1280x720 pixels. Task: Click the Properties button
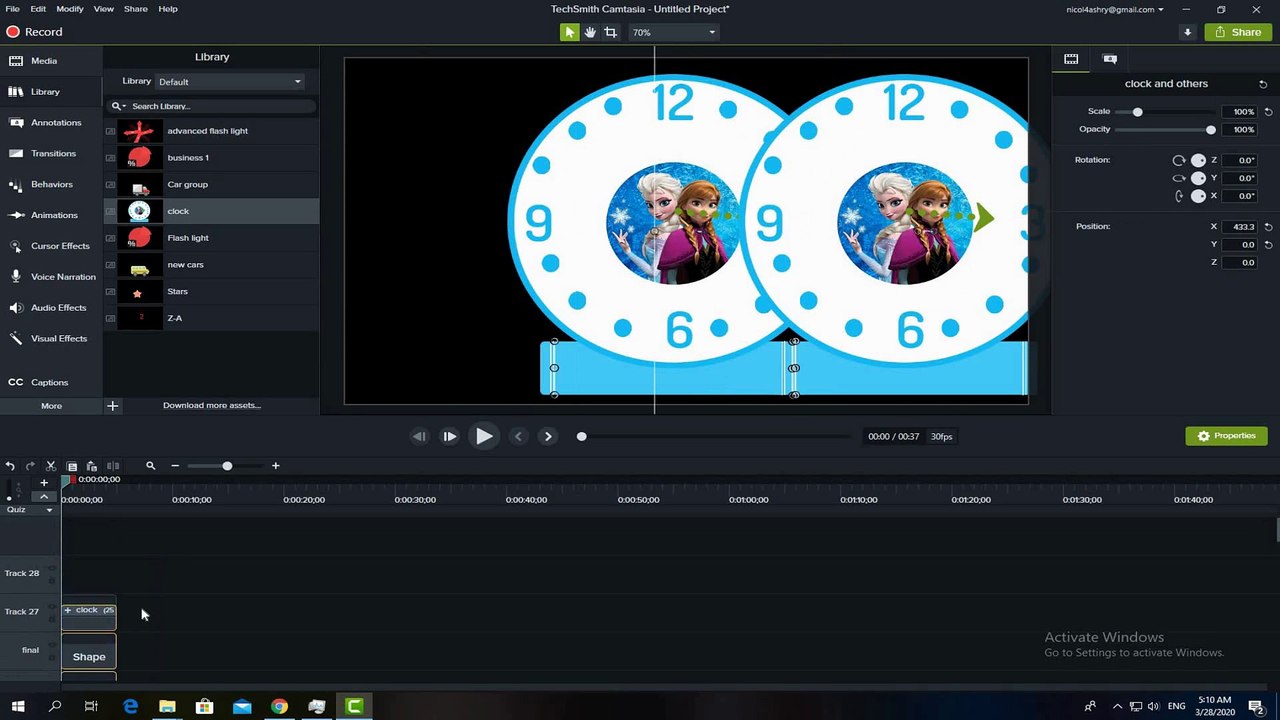(1227, 436)
